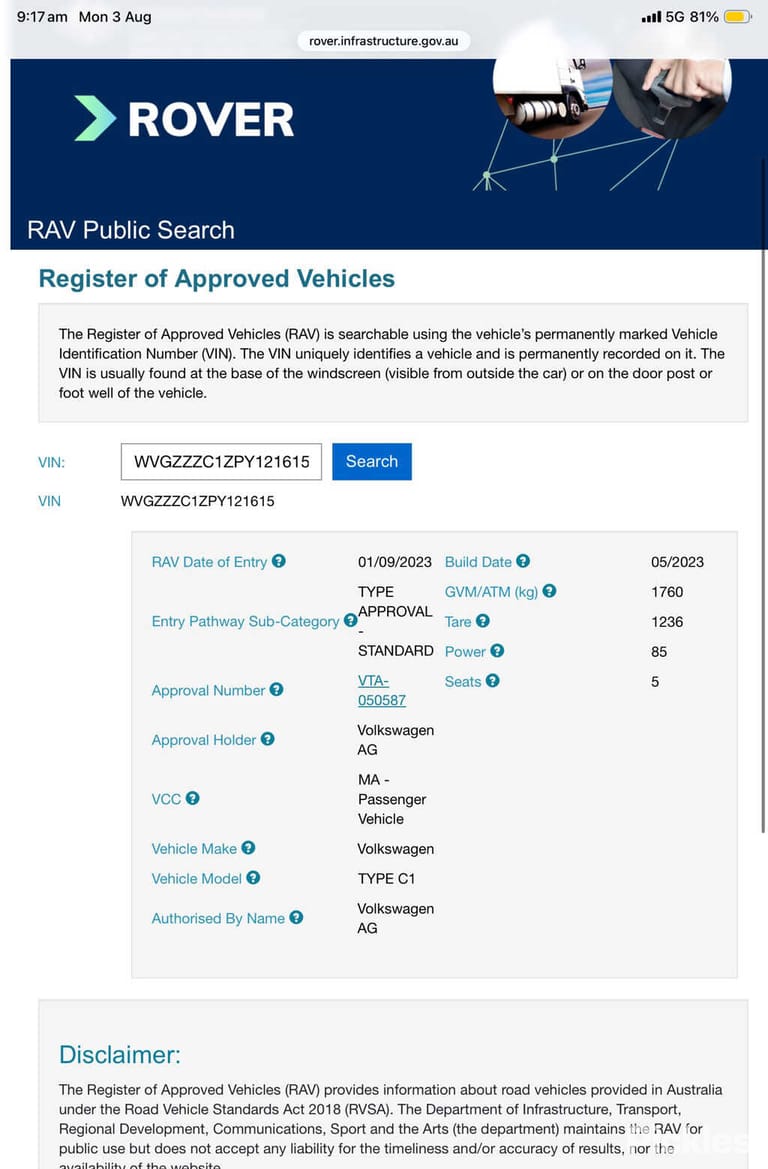Click the ROVER logo in the header

click(184, 119)
